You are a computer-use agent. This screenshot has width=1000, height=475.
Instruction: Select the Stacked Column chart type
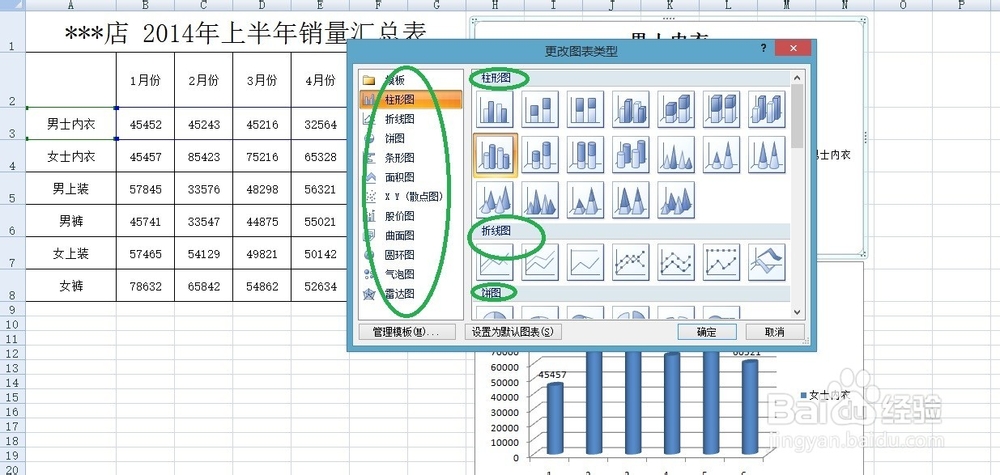point(540,108)
